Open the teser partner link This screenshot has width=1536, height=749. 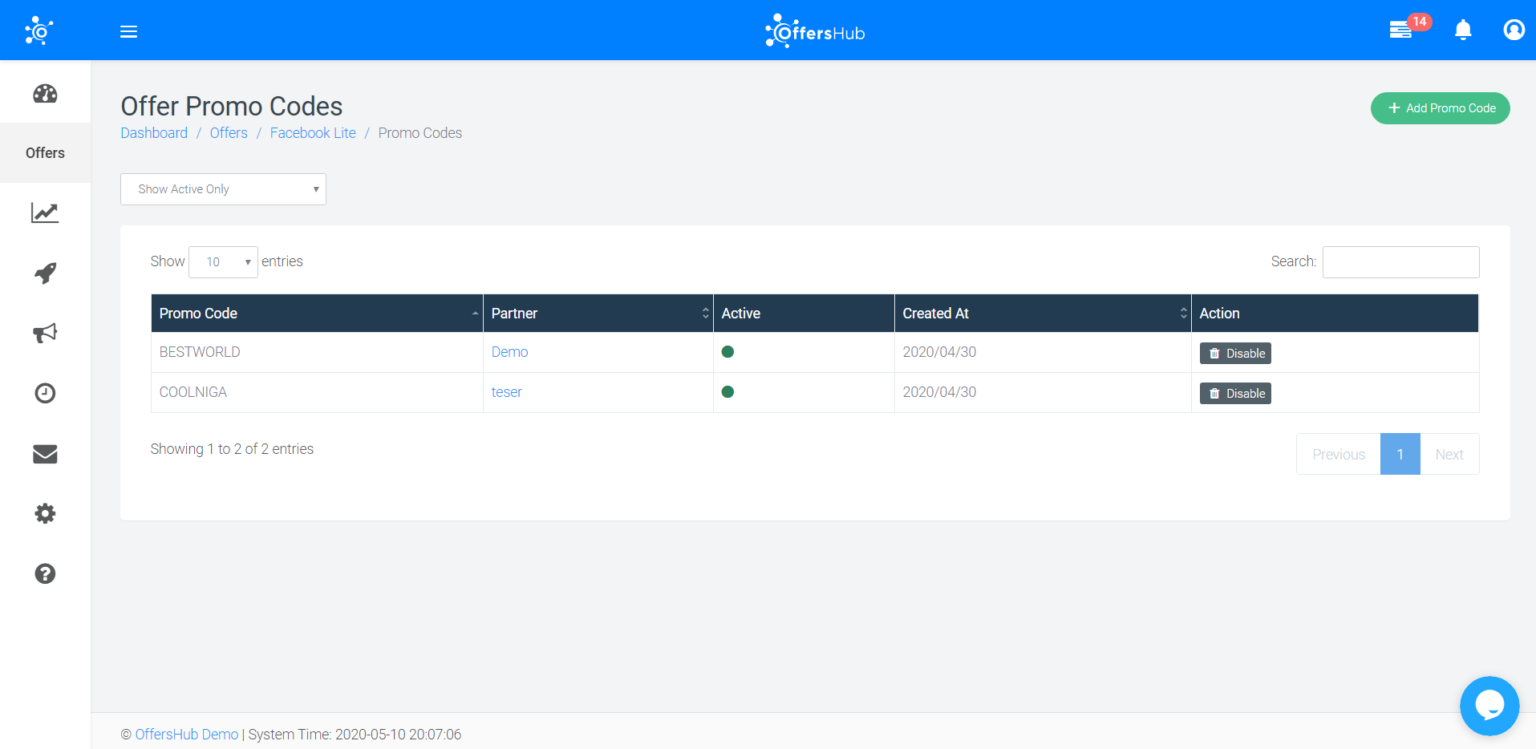507,392
